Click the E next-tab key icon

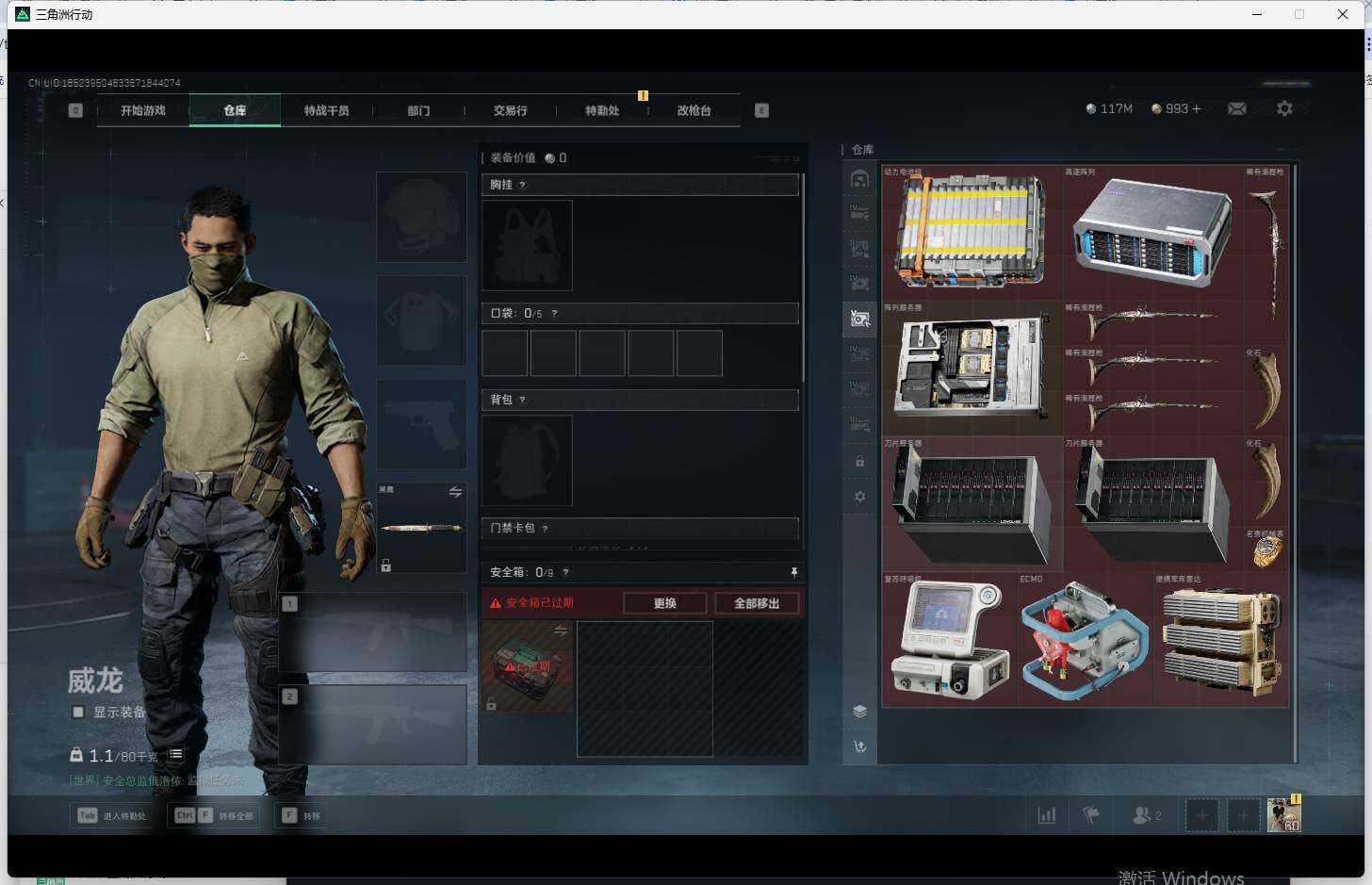click(x=761, y=110)
